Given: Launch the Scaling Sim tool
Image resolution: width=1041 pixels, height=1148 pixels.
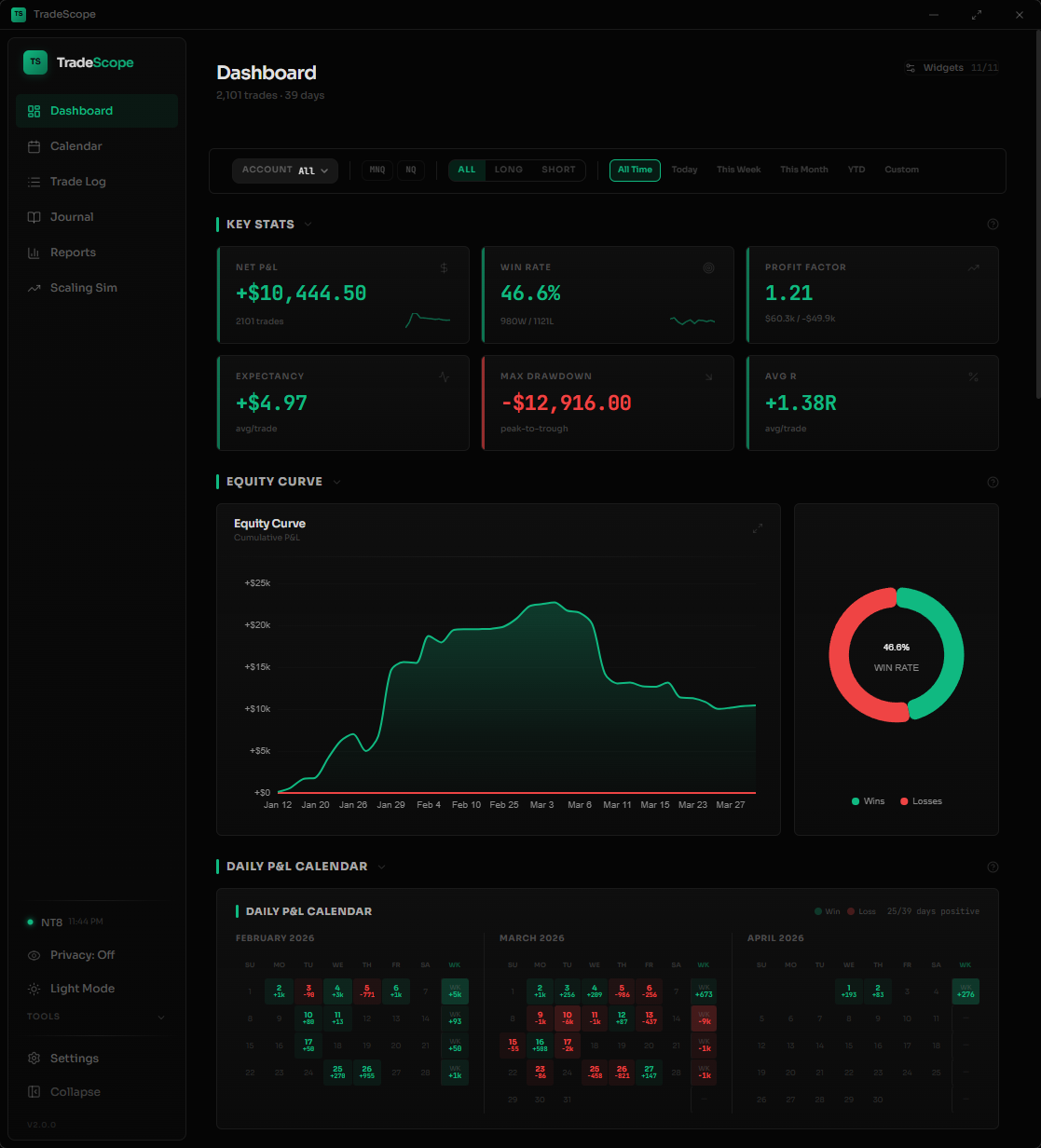Looking at the screenshot, I should point(83,287).
